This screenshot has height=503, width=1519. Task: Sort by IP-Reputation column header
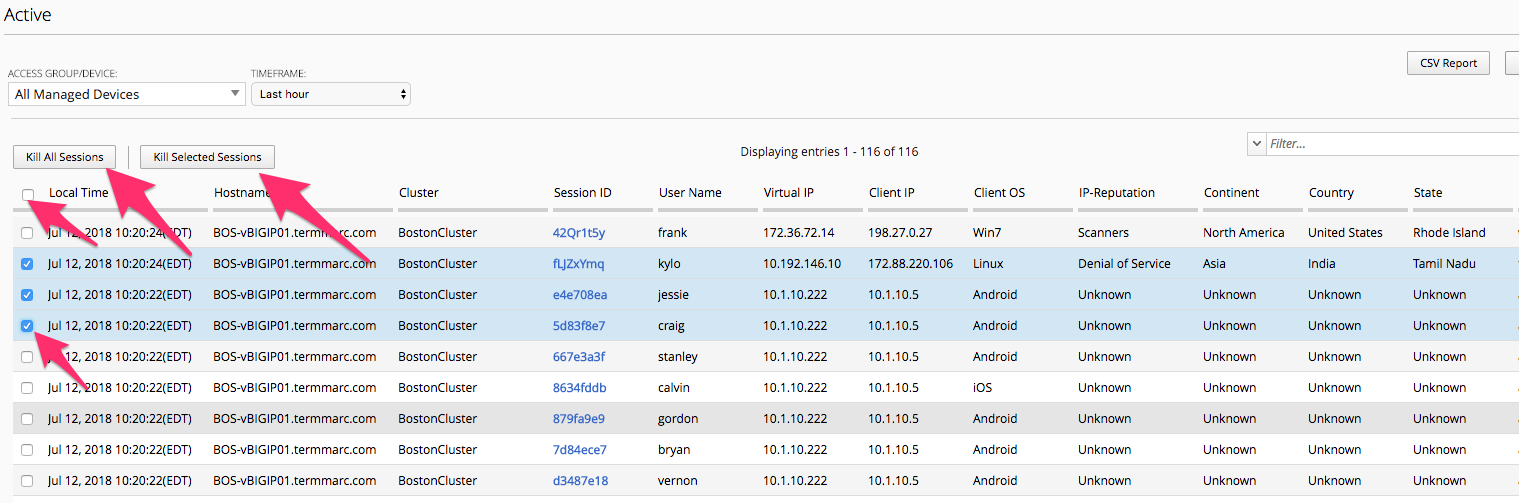click(1117, 193)
